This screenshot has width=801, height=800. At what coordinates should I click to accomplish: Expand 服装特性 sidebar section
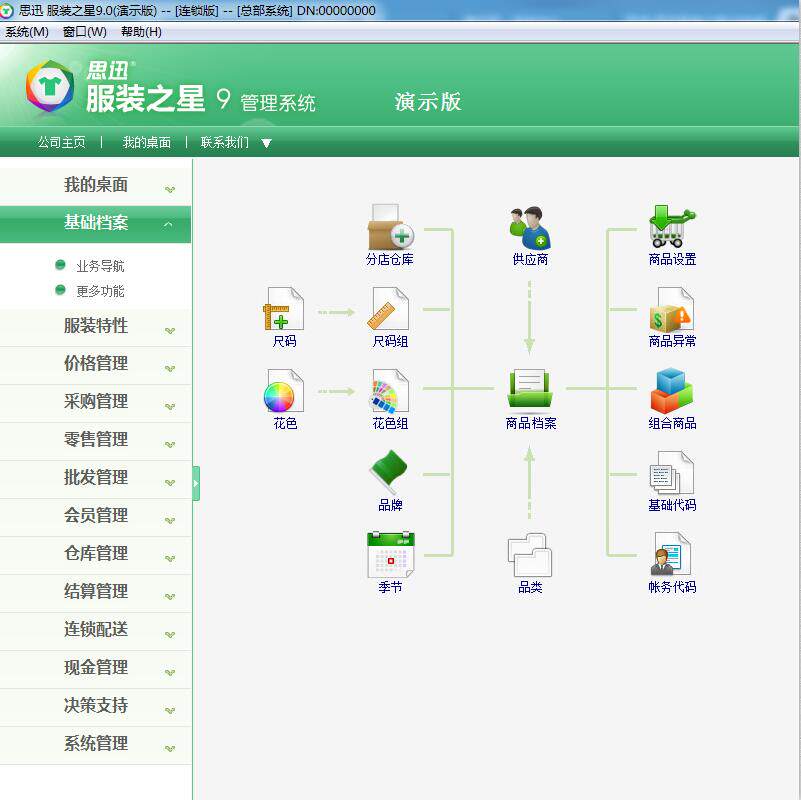[96, 326]
